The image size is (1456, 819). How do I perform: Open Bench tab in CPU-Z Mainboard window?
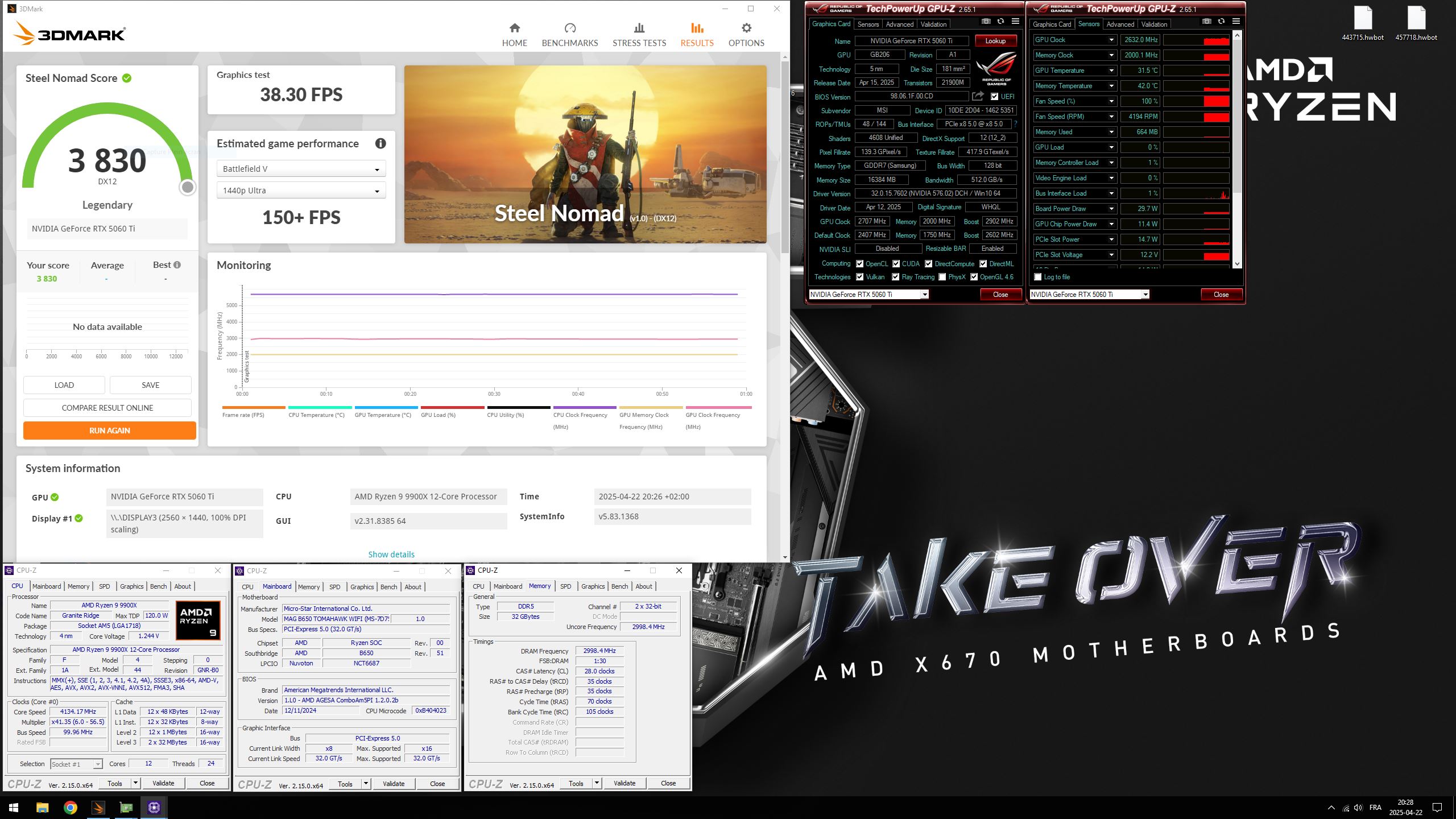pos(388,587)
